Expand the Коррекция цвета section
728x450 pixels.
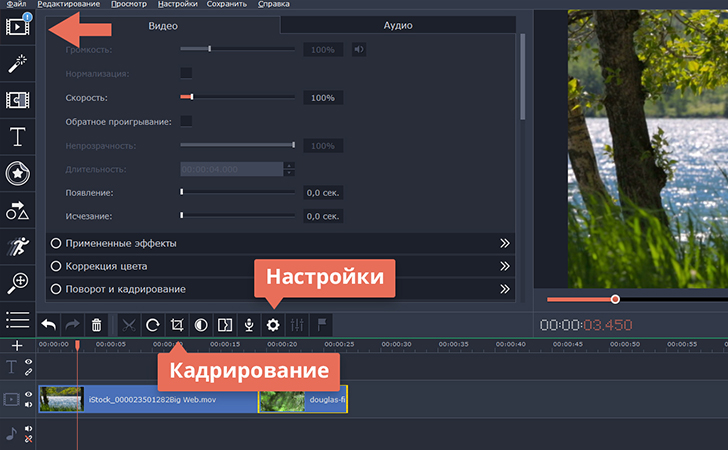[280, 266]
